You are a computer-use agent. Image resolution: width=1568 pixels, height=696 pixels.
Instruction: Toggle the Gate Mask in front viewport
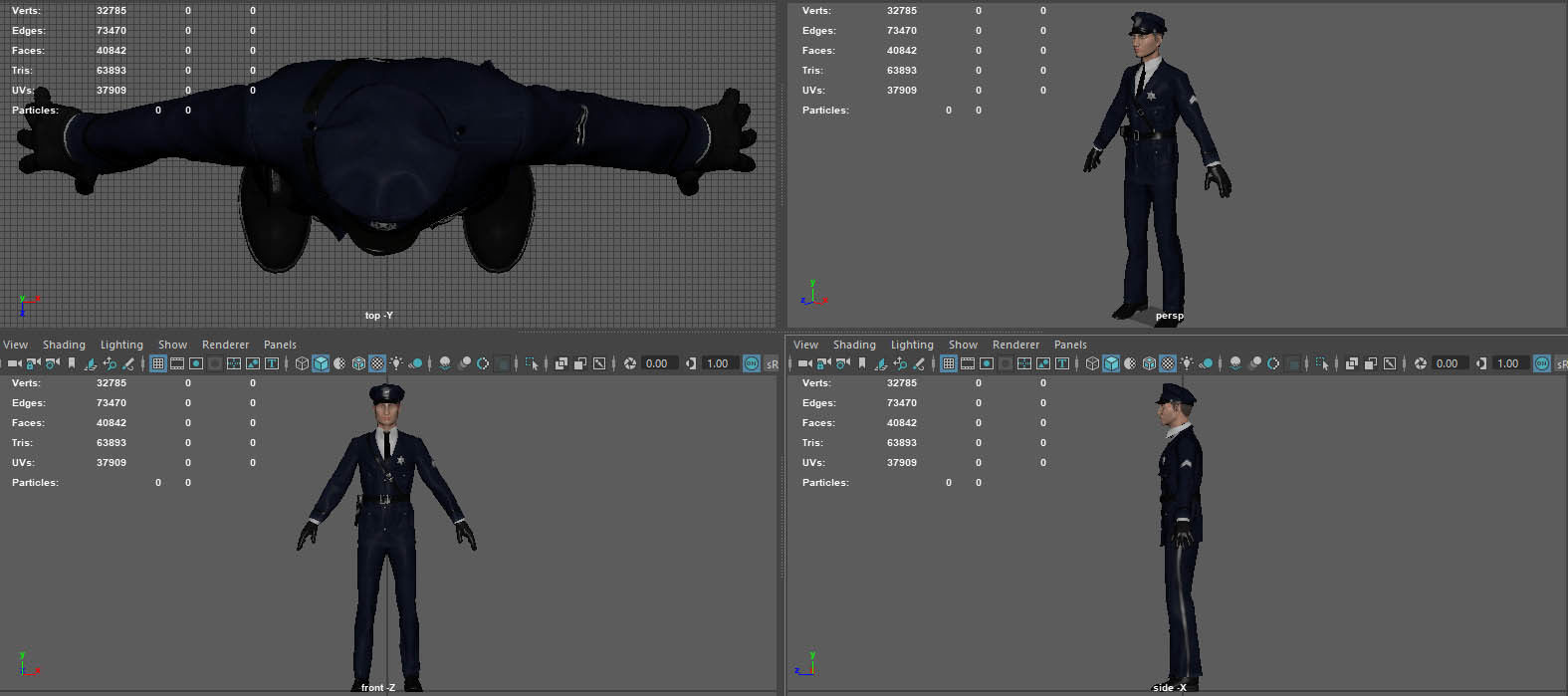point(214,363)
